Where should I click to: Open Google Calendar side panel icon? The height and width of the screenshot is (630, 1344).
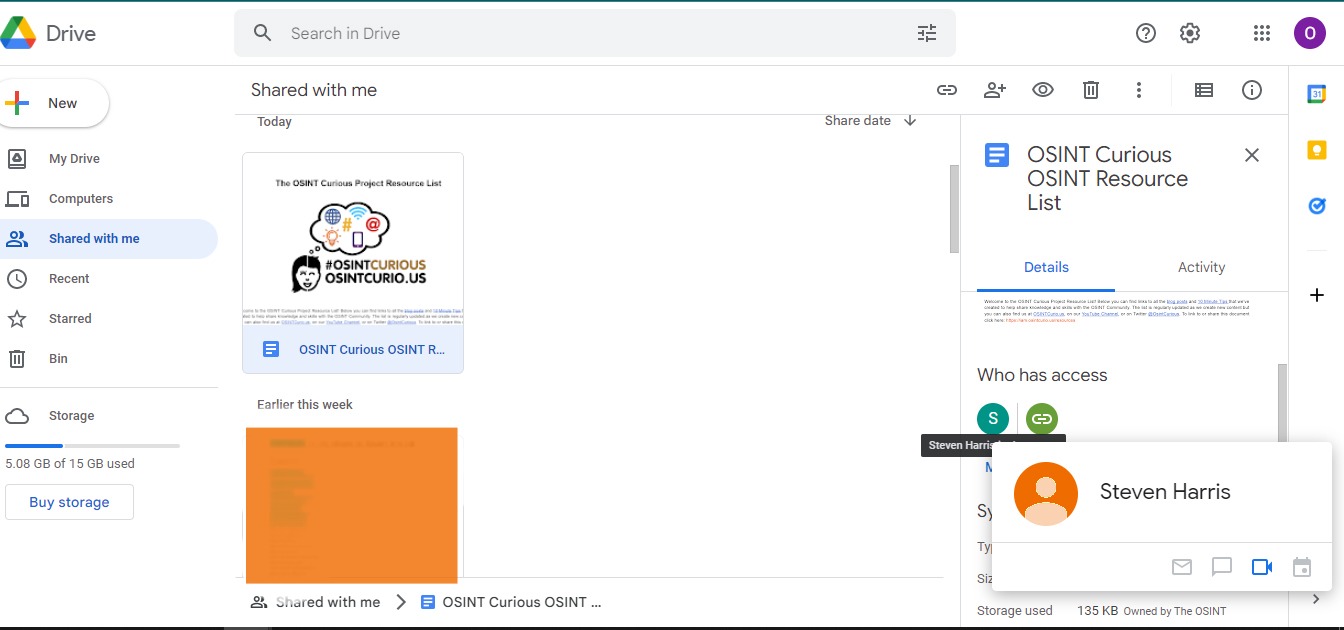tap(1317, 94)
